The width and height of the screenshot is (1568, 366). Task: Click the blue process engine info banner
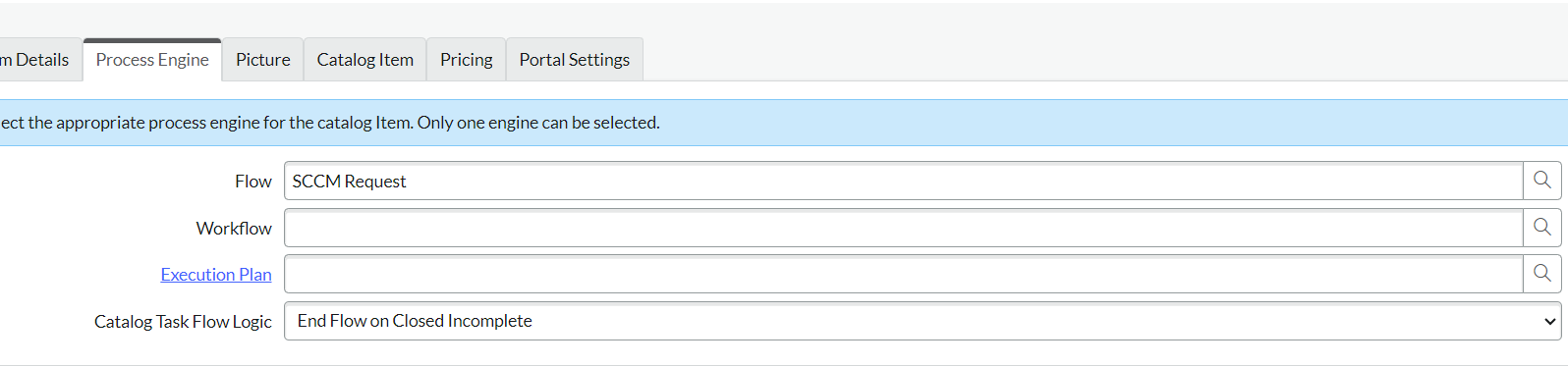pos(784,123)
